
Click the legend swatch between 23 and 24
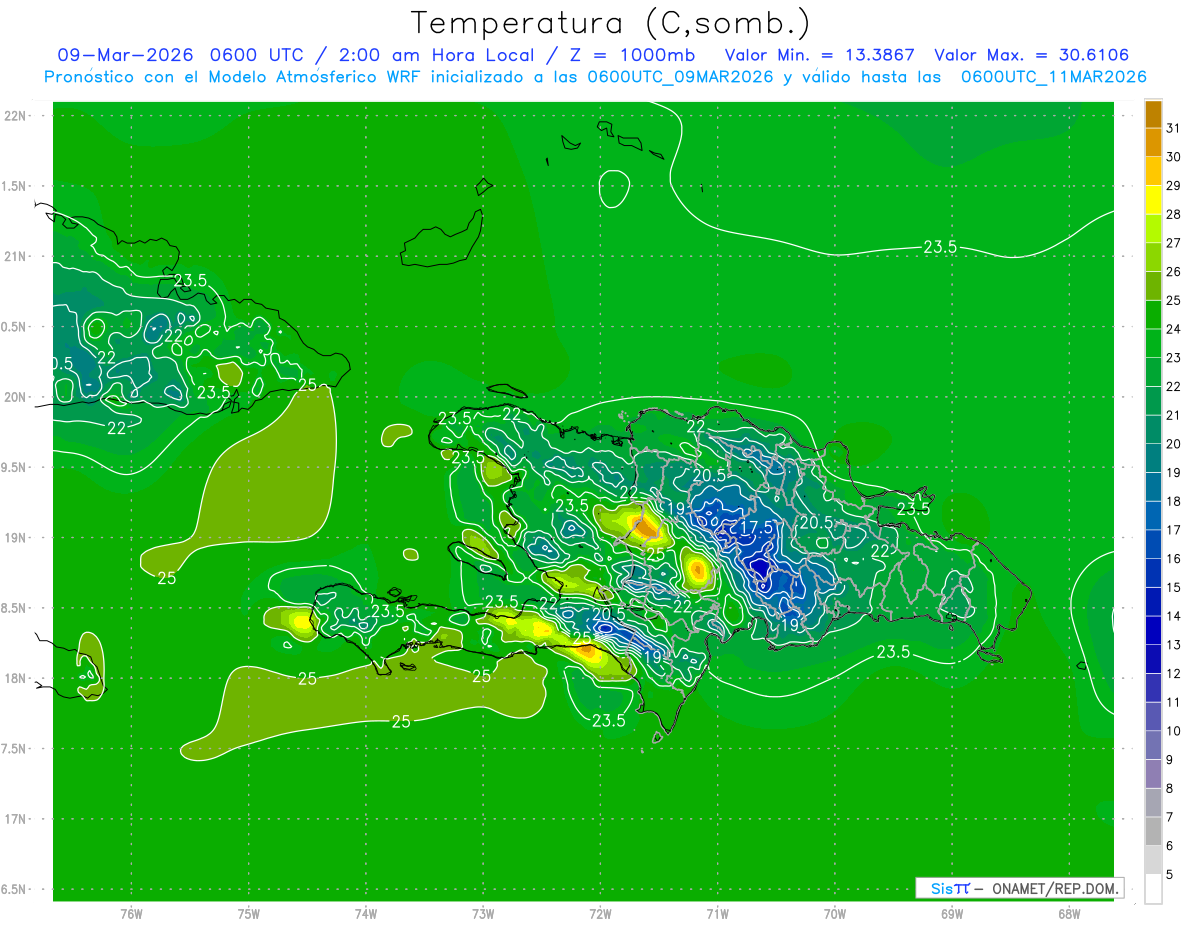pyautogui.click(x=1153, y=344)
